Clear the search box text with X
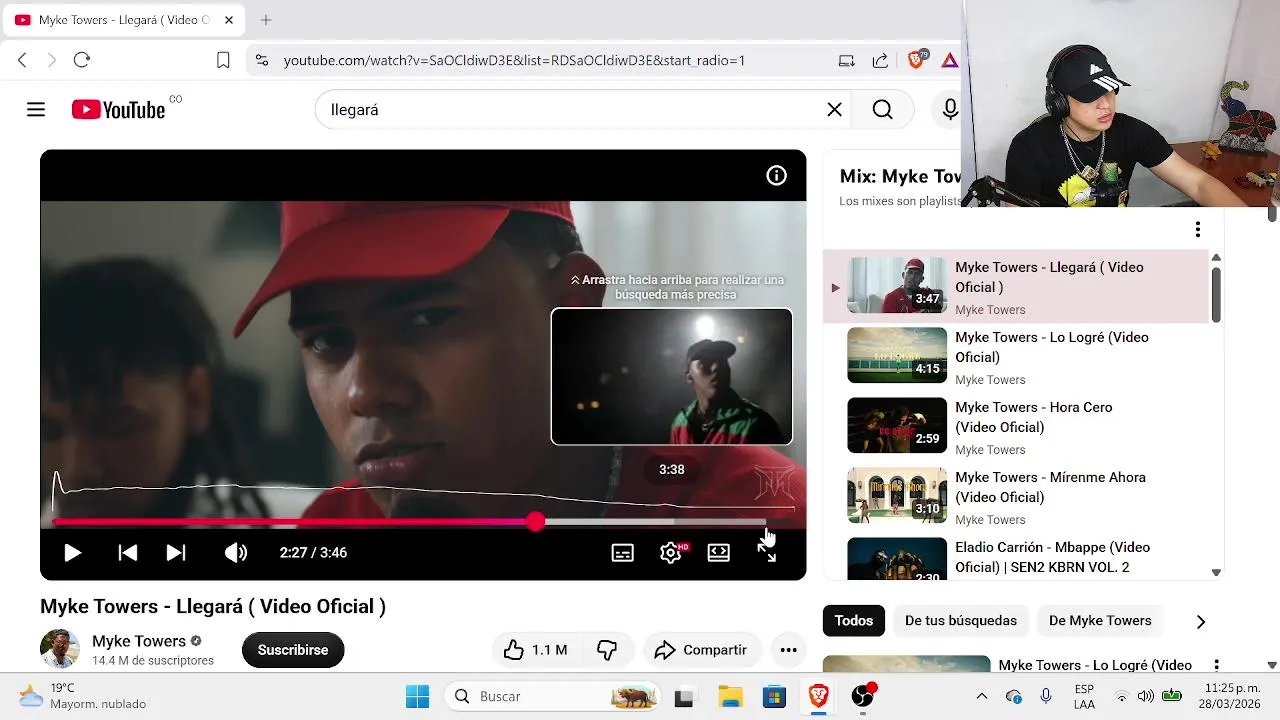This screenshot has height=720, width=1280. 834,110
